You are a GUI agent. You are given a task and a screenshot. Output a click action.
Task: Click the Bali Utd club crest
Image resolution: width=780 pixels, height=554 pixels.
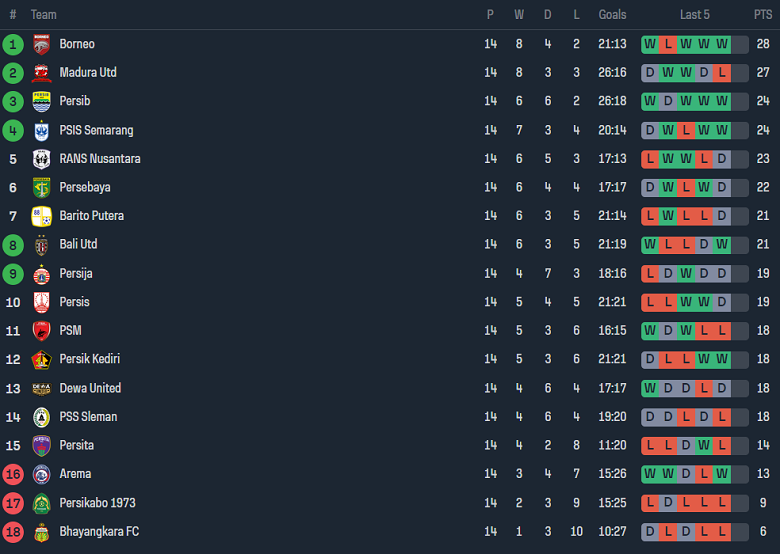pos(41,245)
